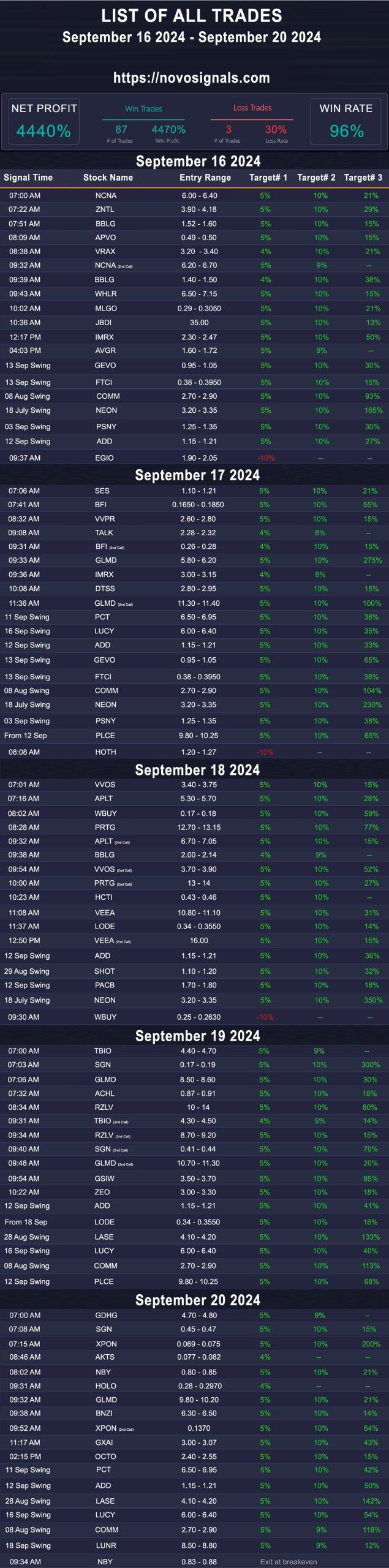Select the September 17 2024 section heading

pyautogui.click(x=197, y=475)
